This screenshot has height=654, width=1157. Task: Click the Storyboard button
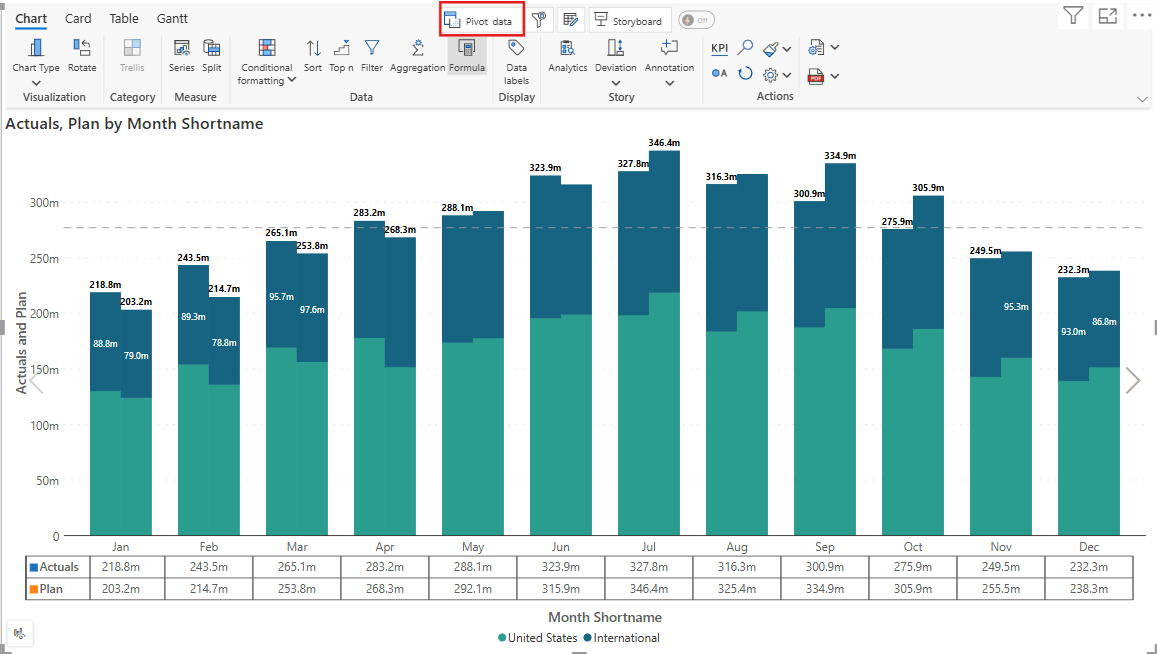tap(629, 20)
